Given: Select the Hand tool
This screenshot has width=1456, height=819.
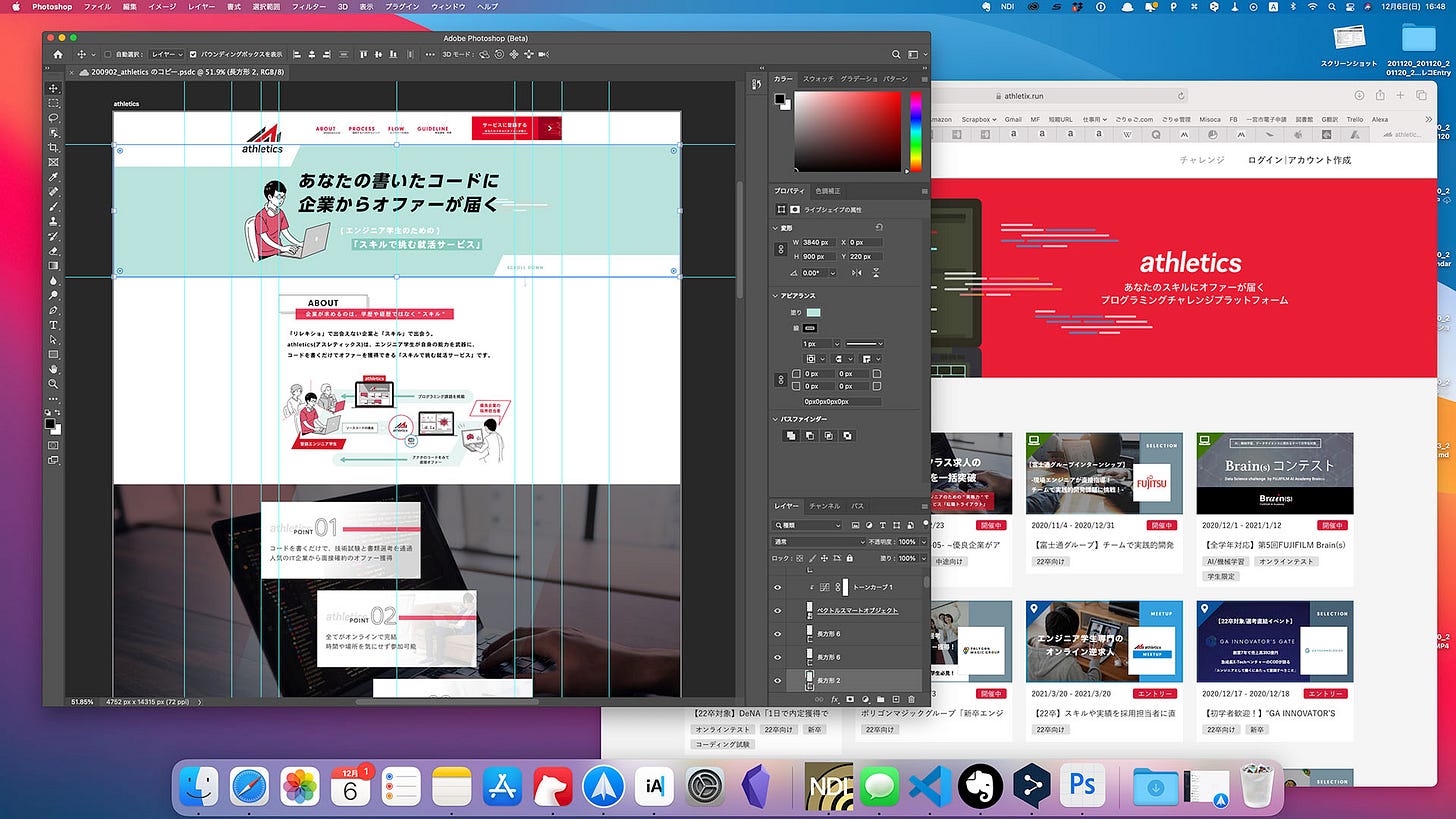Looking at the screenshot, I should [x=54, y=369].
